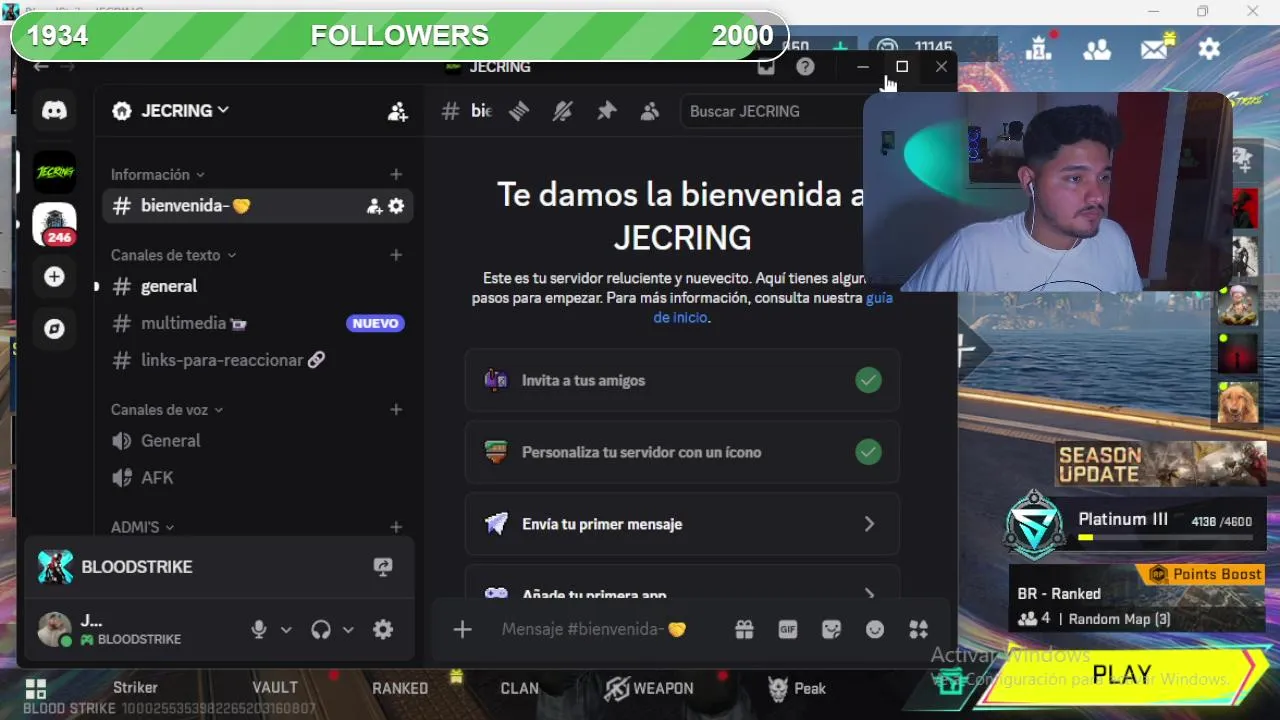Screen dimensions: 1280x720
Task: Stream BLOODSTRIKE with the screen share icon
Action: [x=382, y=567]
